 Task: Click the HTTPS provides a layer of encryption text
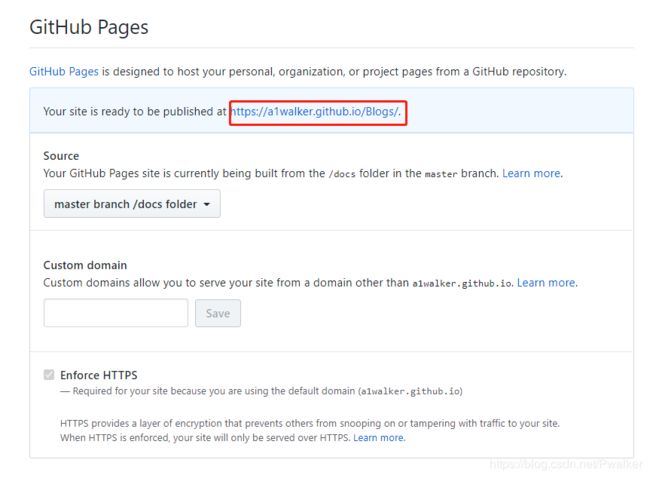tap(310, 424)
